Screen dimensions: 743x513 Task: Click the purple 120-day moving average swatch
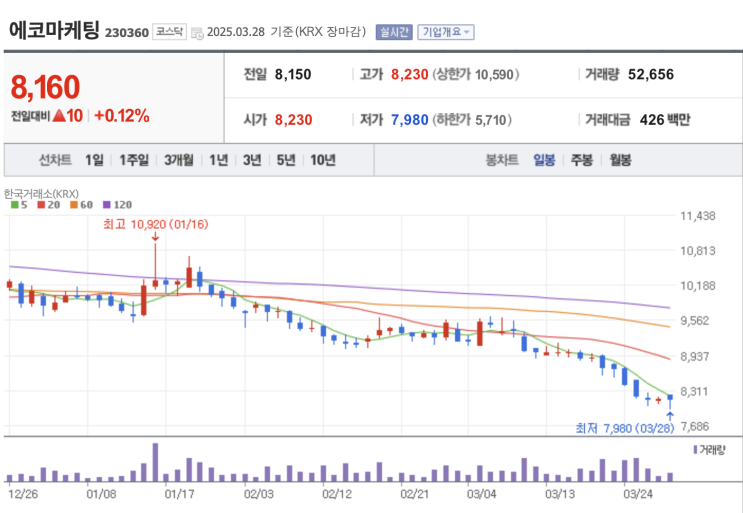coord(107,205)
